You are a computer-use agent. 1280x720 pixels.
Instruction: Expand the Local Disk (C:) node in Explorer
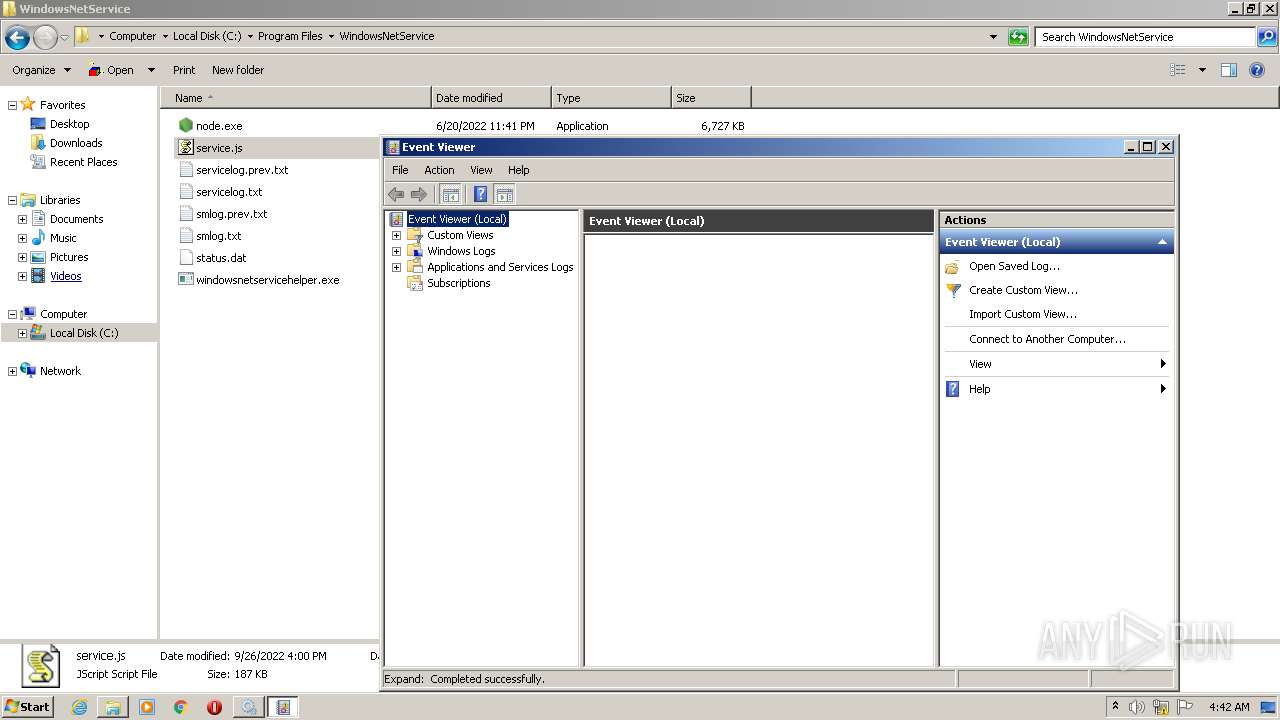[22, 333]
